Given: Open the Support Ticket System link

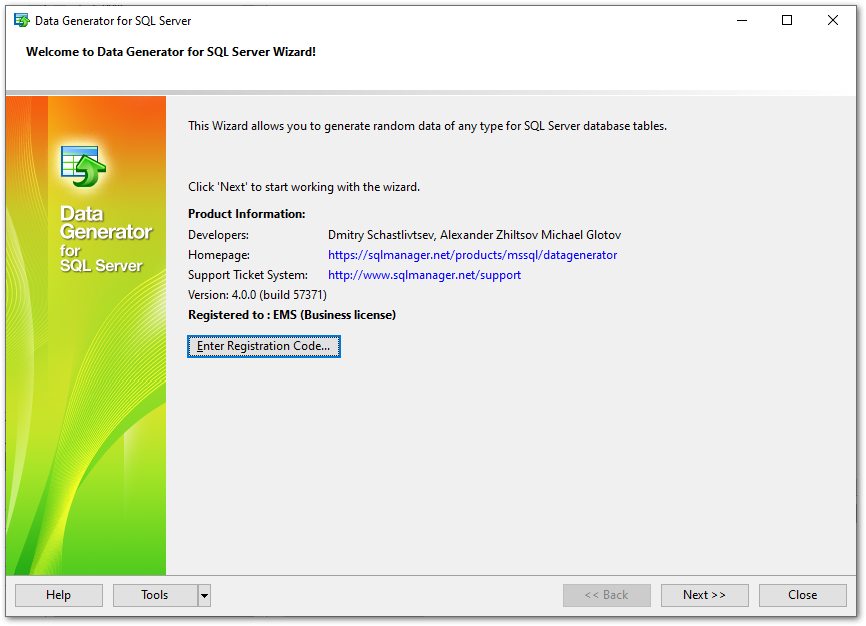Looking at the screenshot, I should (424, 275).
